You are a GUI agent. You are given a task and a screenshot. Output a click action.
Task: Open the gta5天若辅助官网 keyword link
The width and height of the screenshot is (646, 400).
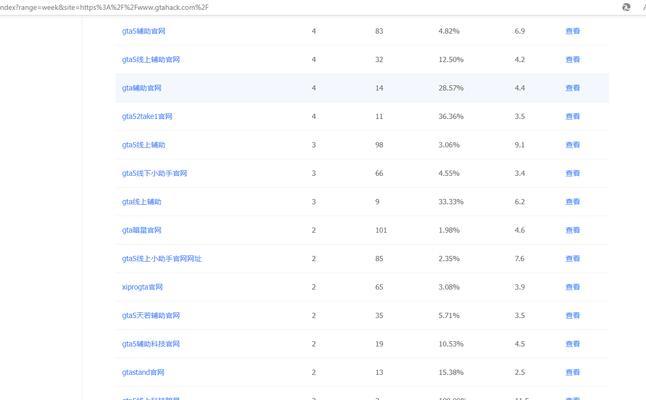(151, 315)
